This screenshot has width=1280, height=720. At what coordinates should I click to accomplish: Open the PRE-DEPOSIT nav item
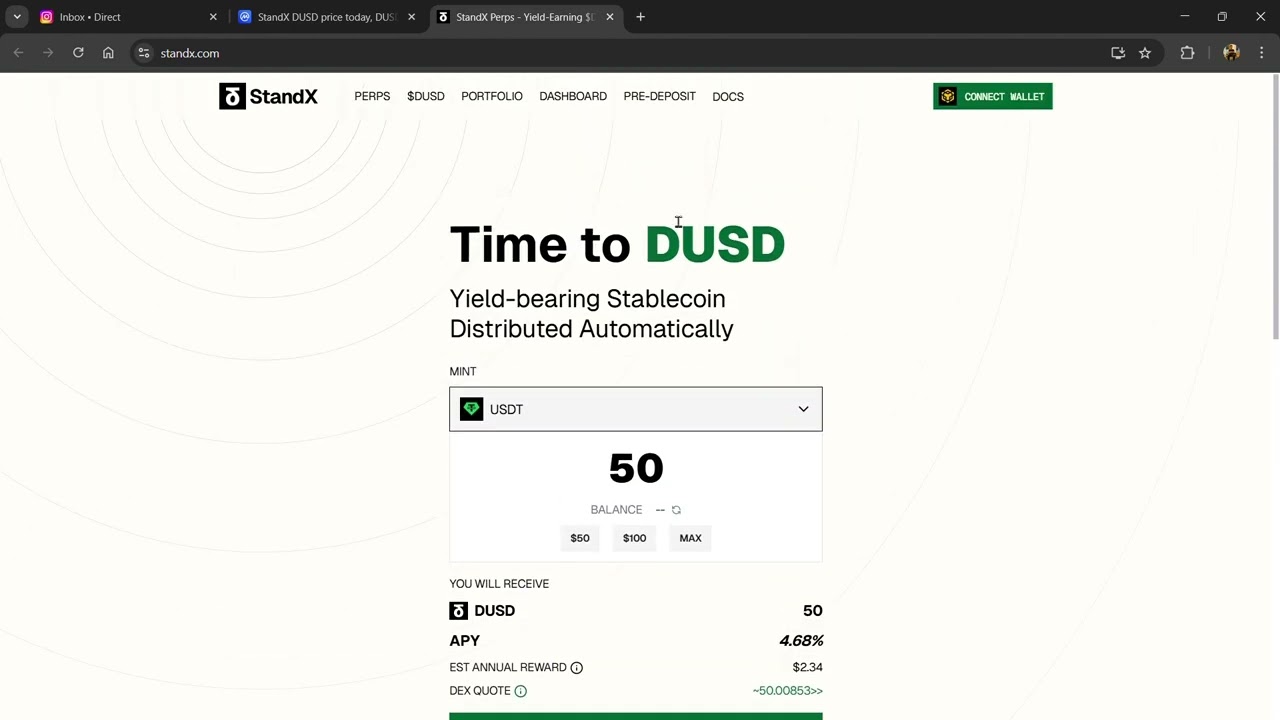tap(659, 96)
